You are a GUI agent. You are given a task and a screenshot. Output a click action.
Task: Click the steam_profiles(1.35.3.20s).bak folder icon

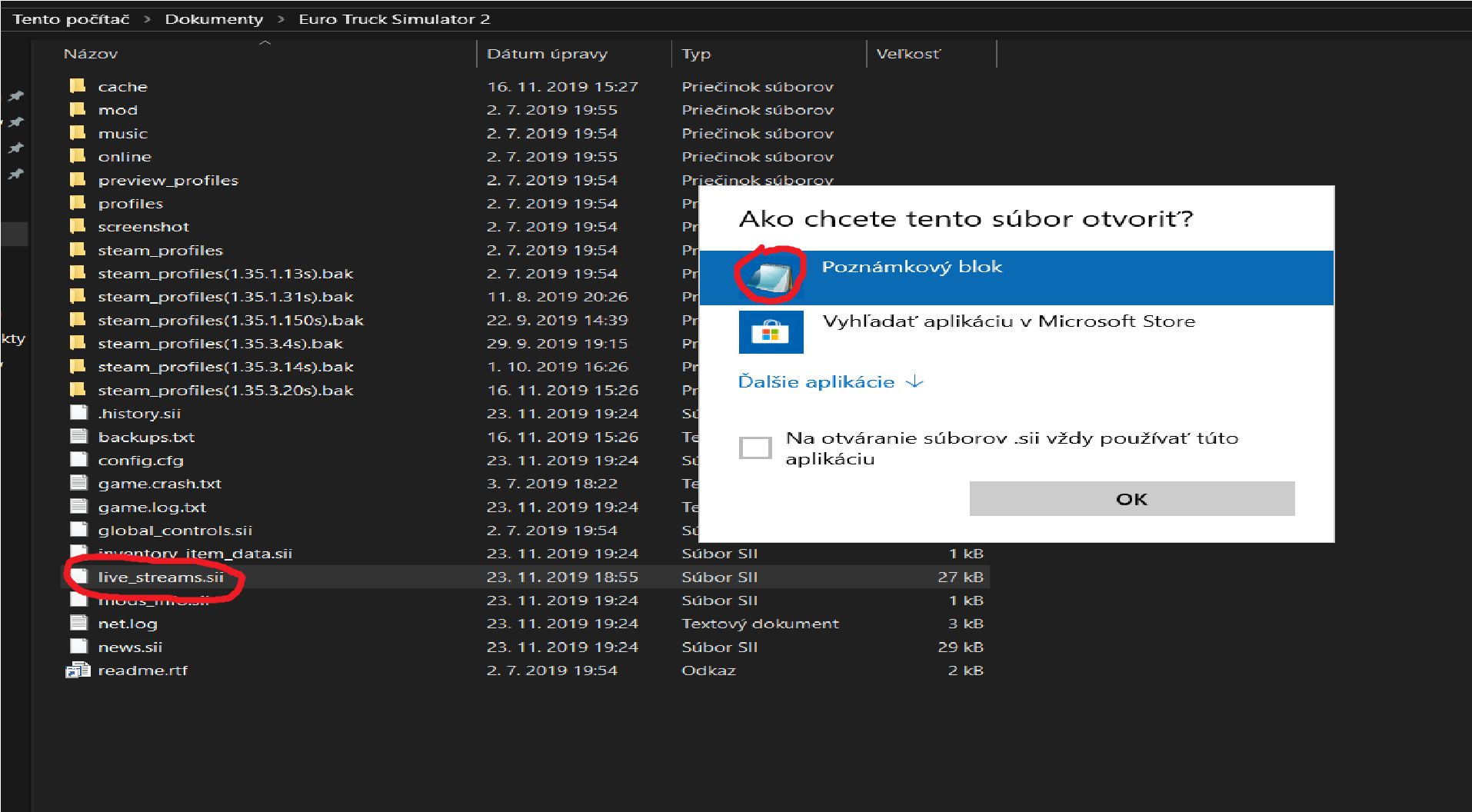pyautogui.click(x=78, y=390)
